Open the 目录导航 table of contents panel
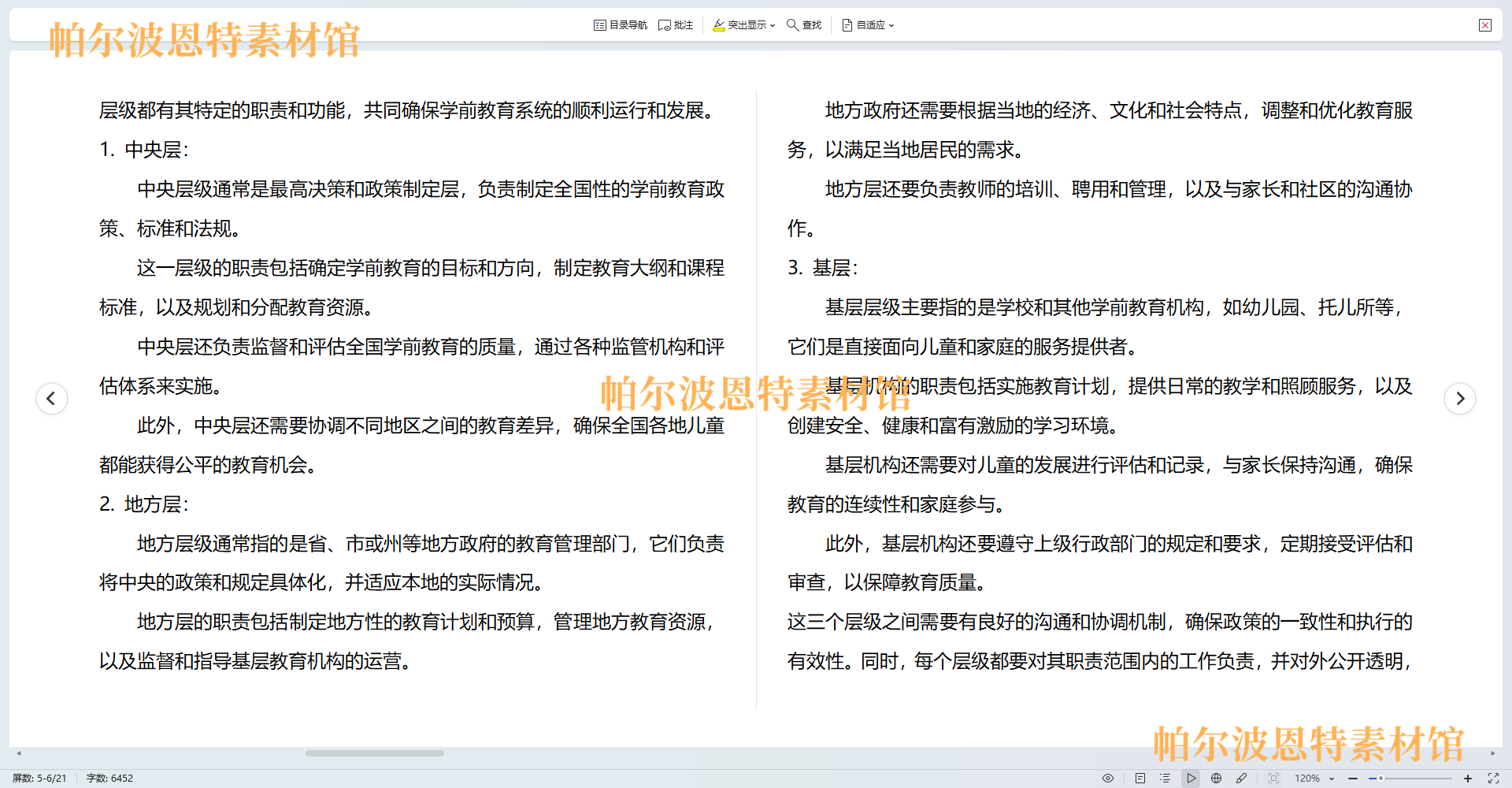1512x788 pixels. click(x=620, y=25)
